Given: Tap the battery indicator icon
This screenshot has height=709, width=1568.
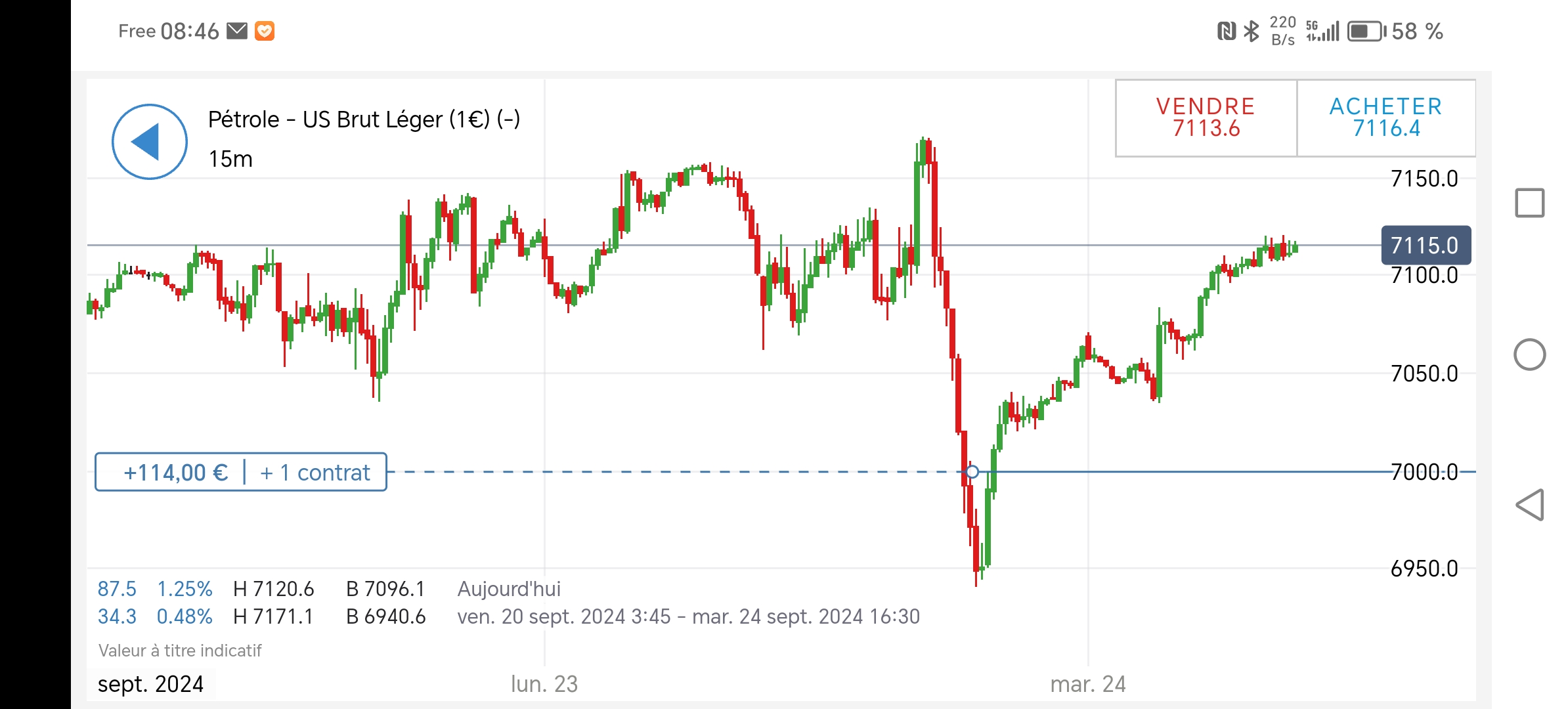Looking at the screenshot, I should [1367, 32].
